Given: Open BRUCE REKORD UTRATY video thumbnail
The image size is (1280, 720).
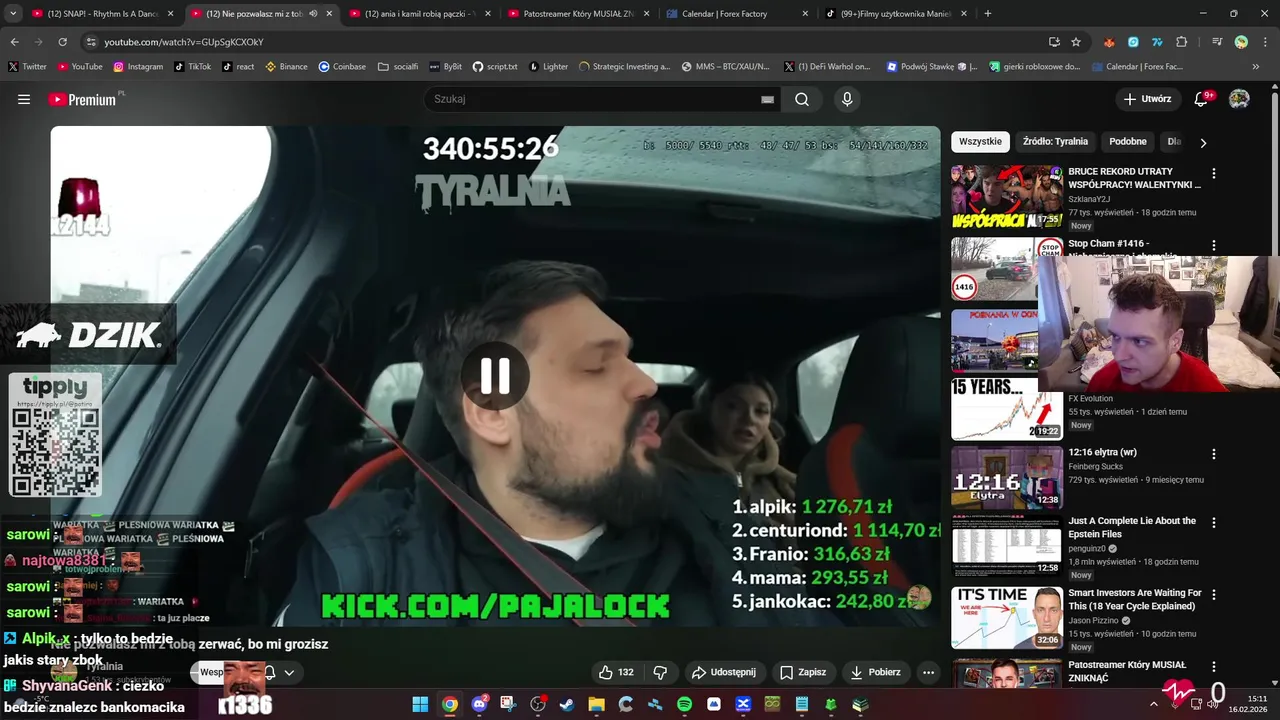Looking at the screenshot, I should [x=1007, y=197].
